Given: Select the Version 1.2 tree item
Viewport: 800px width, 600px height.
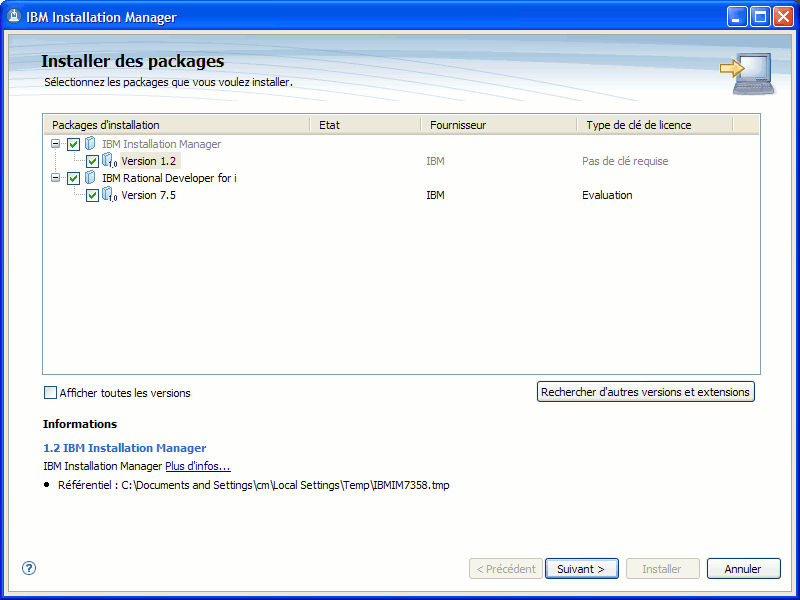Looking at the screenshot, I should click(148, 161).
